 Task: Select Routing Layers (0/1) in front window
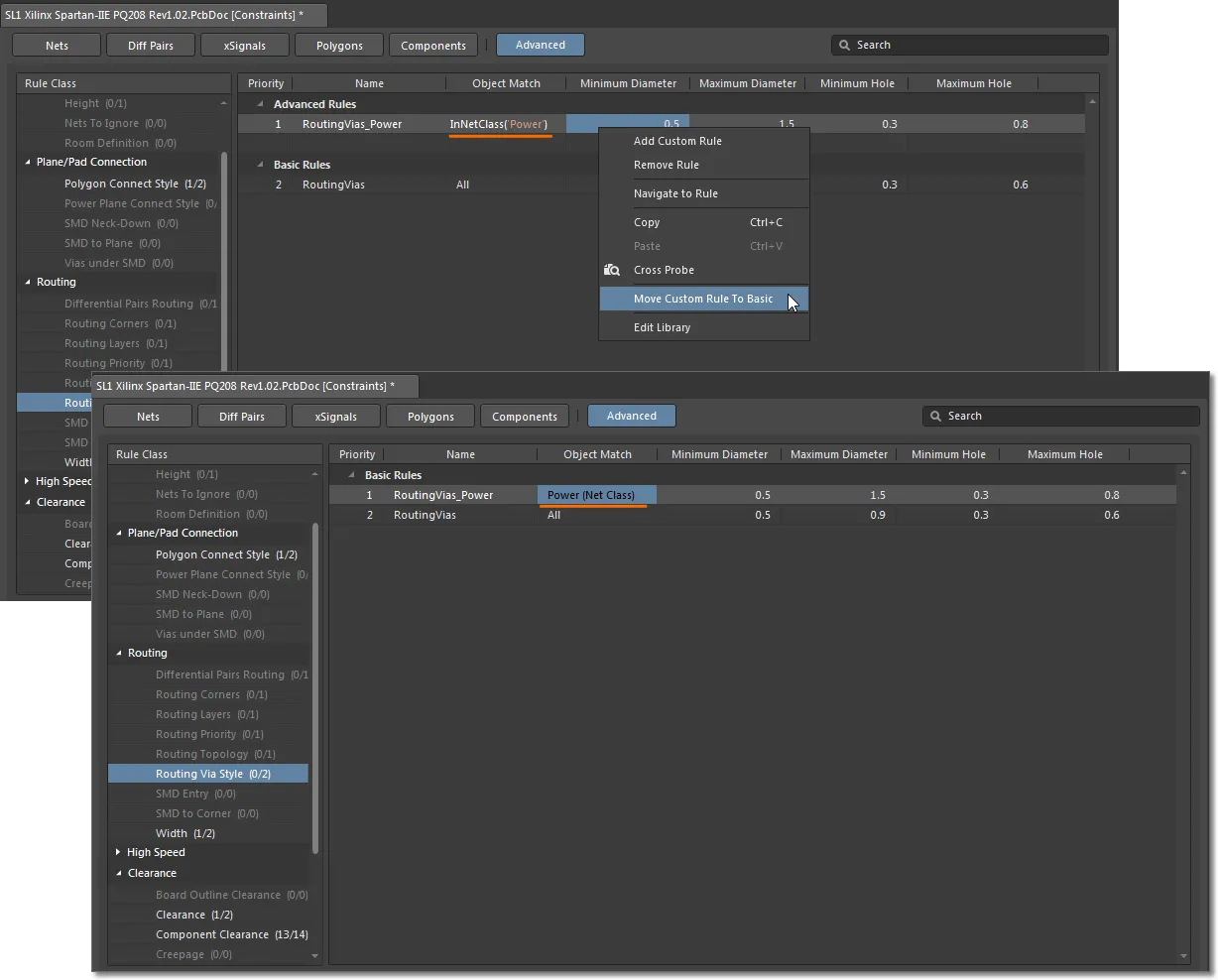[x=207, y=714]
